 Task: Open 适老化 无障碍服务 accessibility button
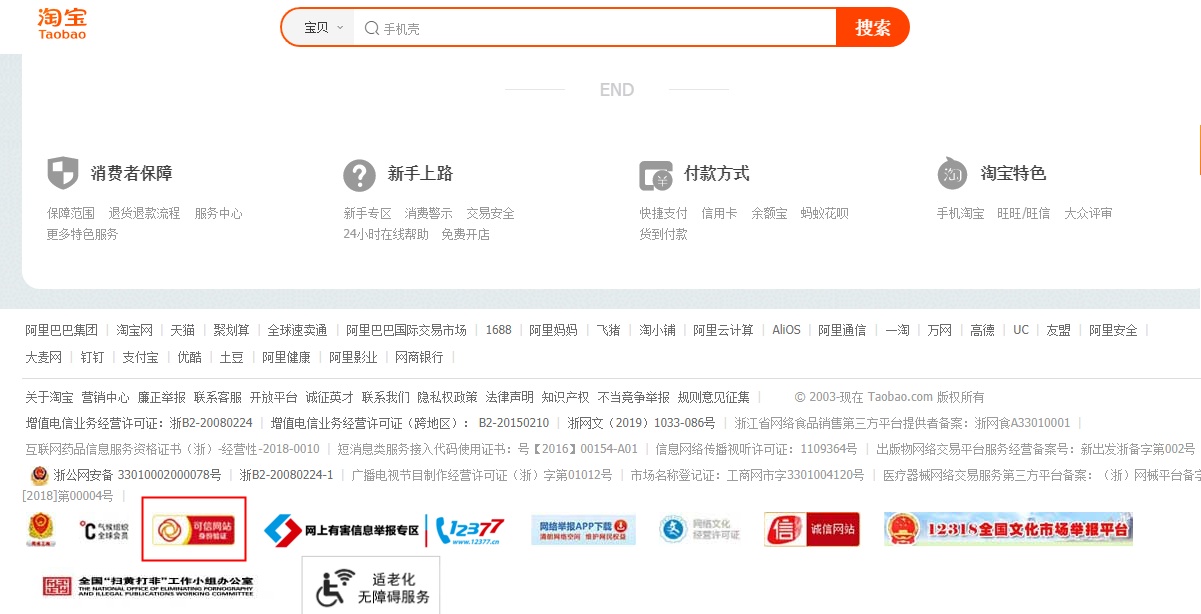click(x=371, y=587)
